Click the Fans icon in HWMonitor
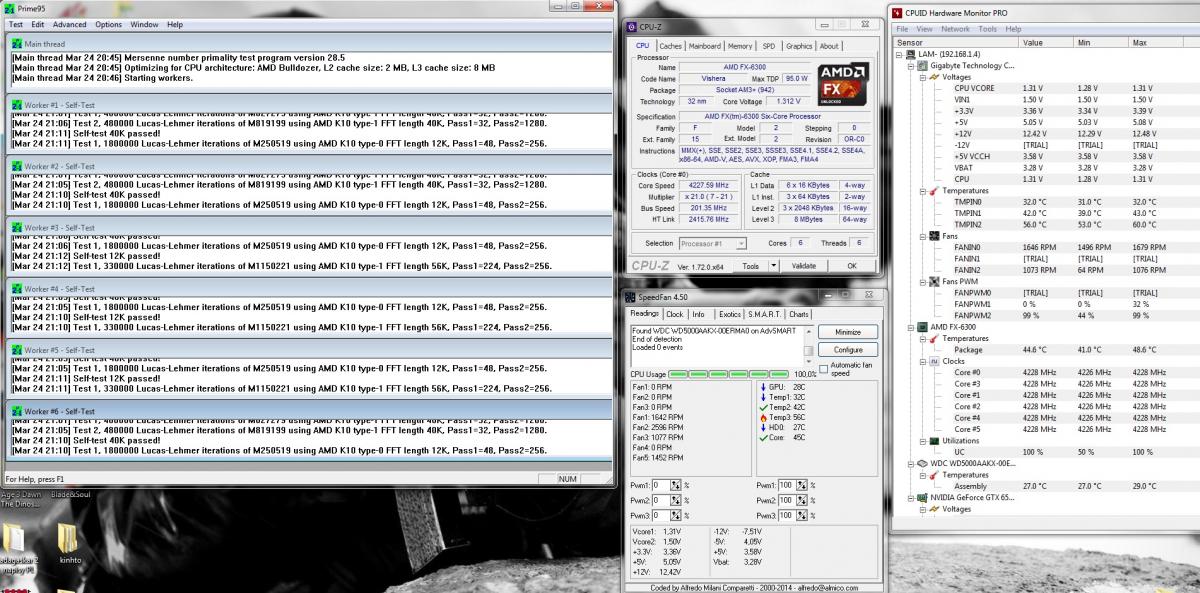The width and height of the screenshot is (1200, 593). [x=934, y=236]
